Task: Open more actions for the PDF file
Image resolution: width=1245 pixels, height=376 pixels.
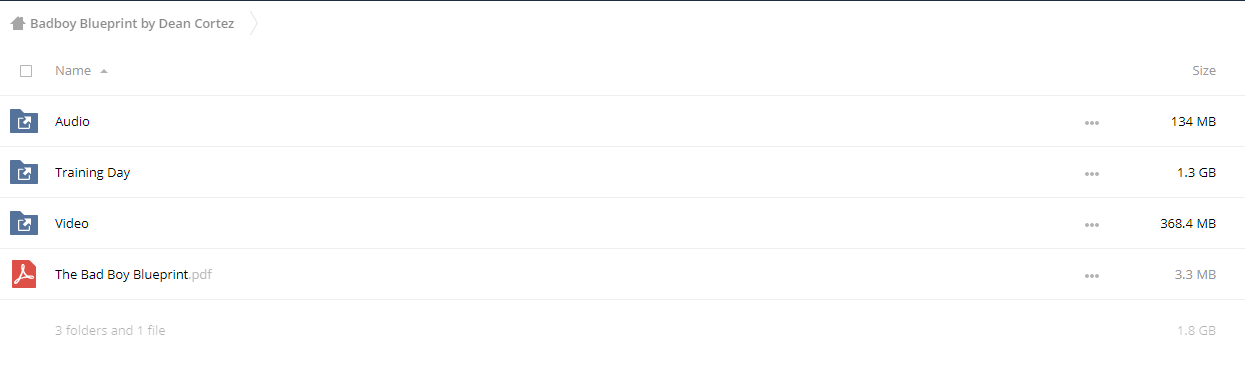Action: point(1092,276)
